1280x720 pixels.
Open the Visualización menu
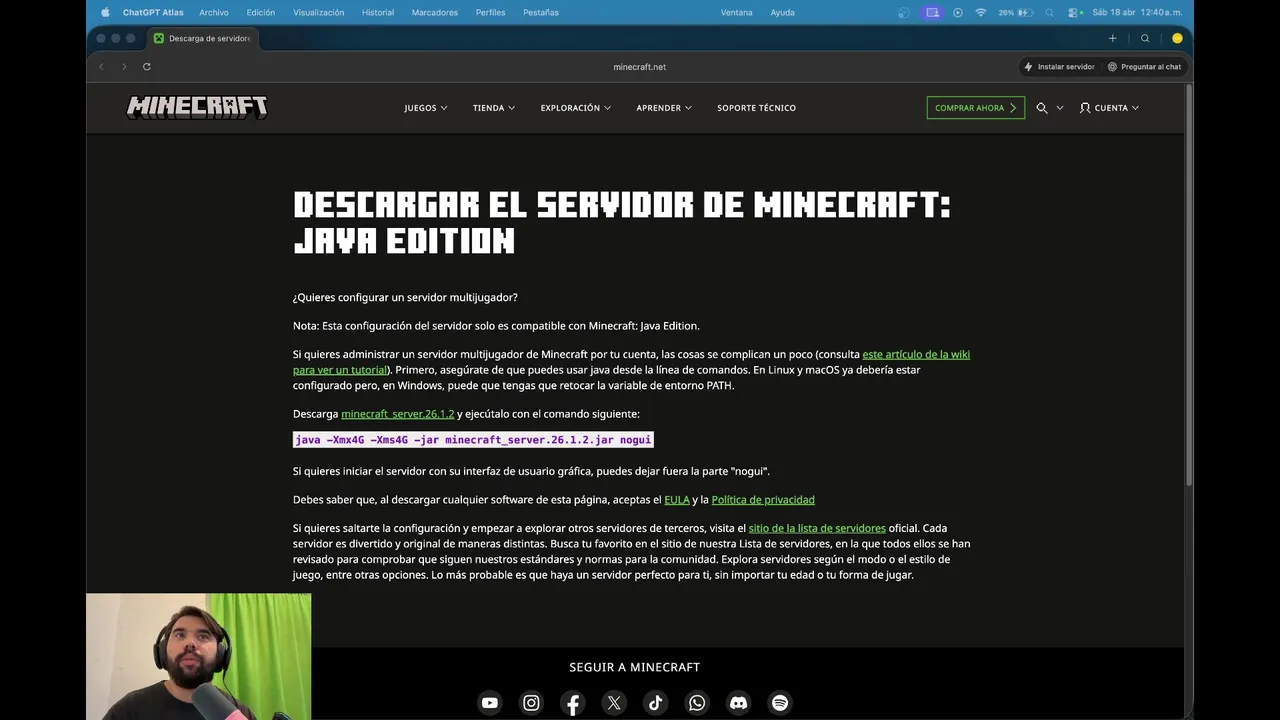click(318, 12)
